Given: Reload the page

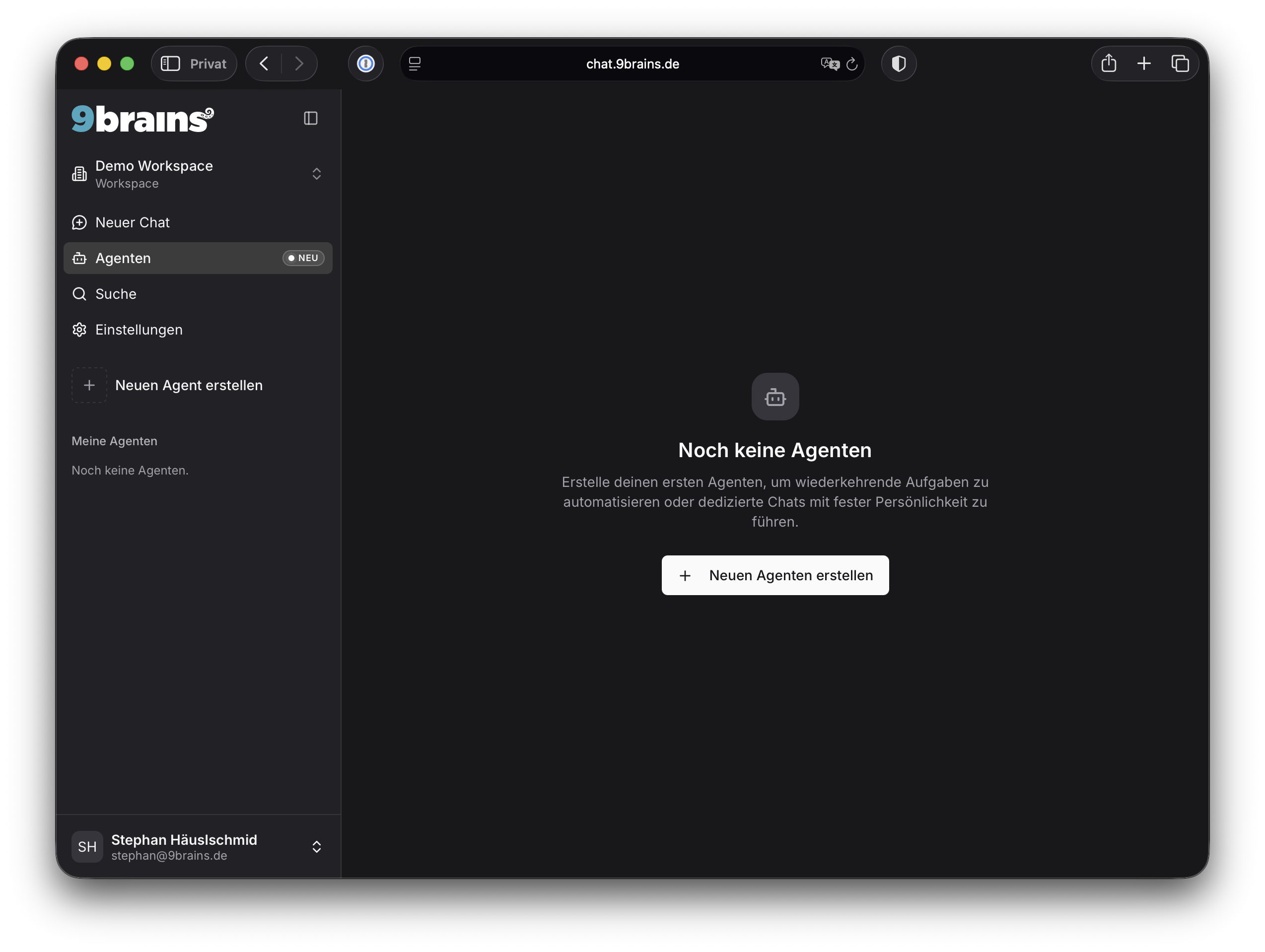Looking at the screenshot, I should (851, 64).
